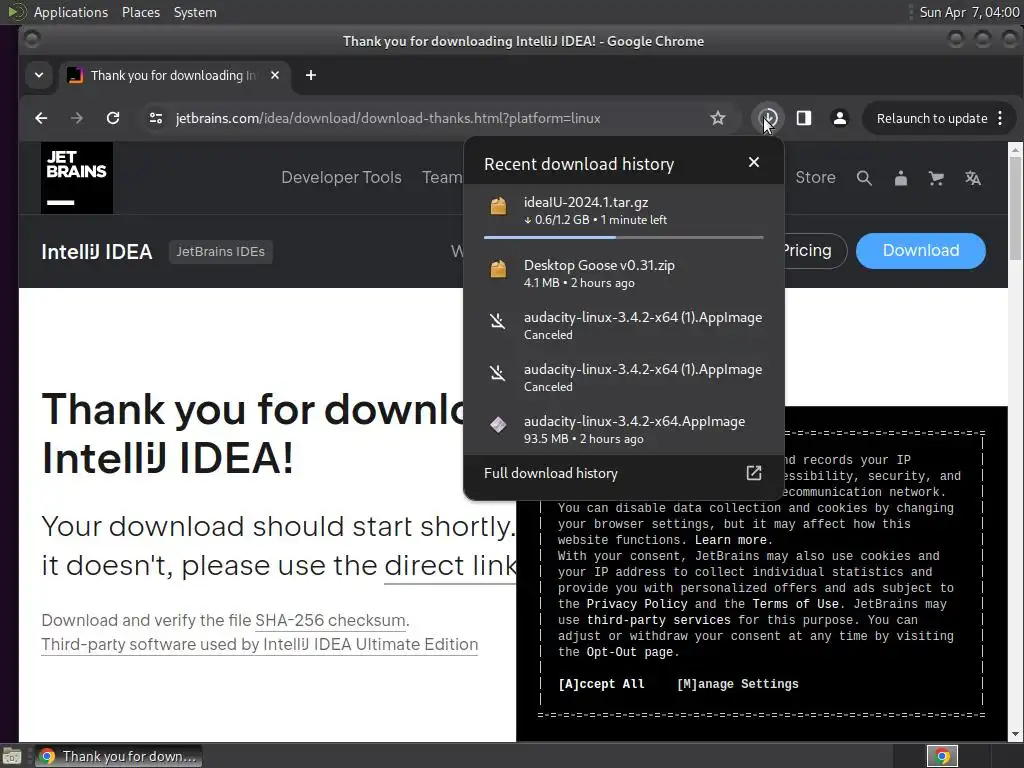The width and height of the screenshot is (1024, 768).
Task: Open the tab search dropdown
Action: click(39, 75)
